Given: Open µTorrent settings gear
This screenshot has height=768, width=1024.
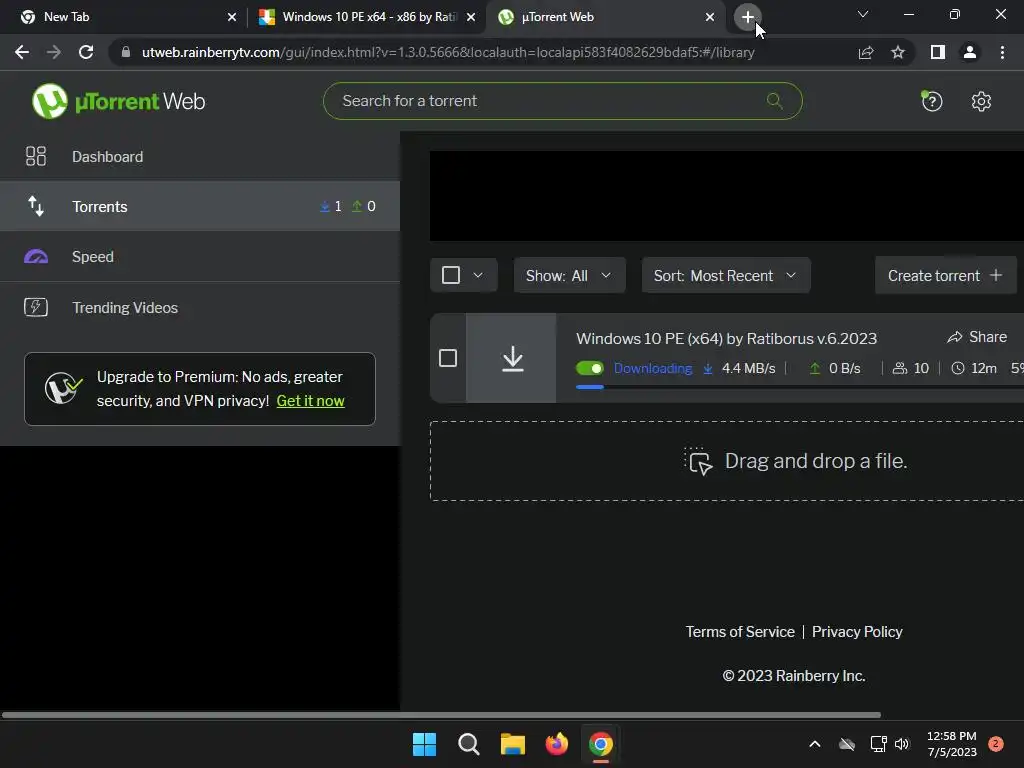Looking at the screenshot, I should 981,101.
